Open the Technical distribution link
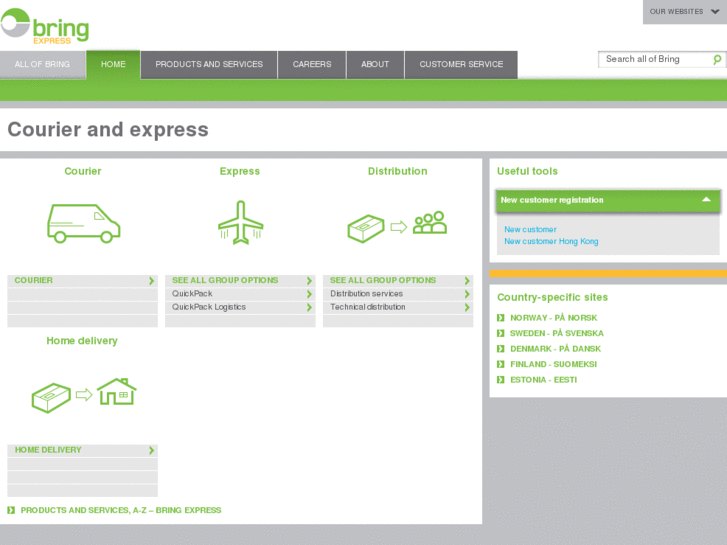The height and width of the screenshot is (545, 727). coord(368,307)
